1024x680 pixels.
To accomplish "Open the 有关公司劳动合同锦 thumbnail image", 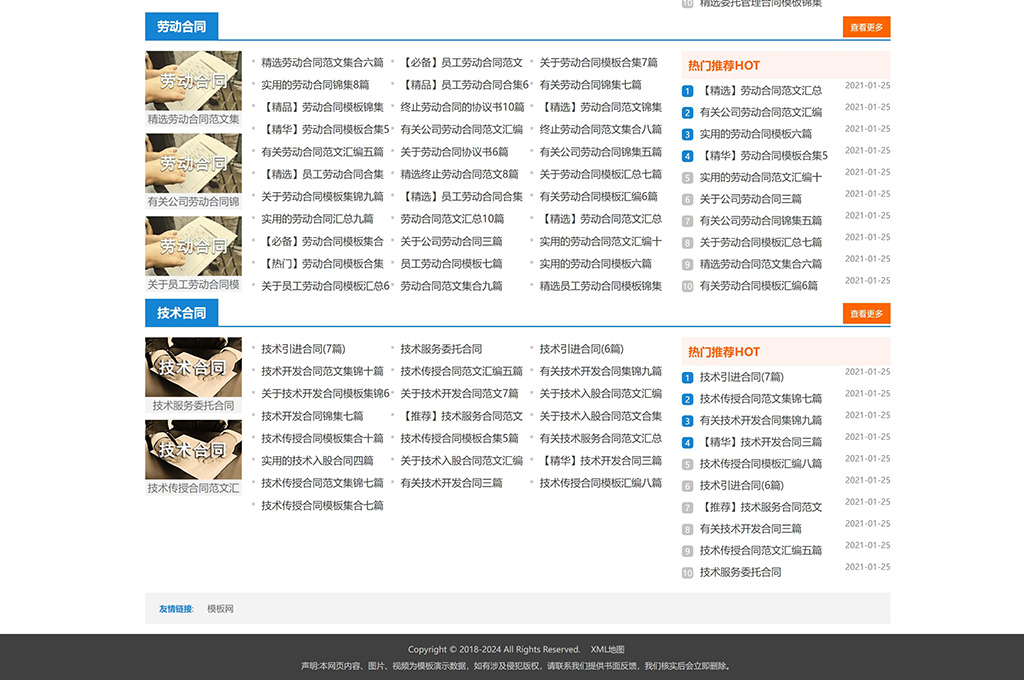I will pos(193,163).
